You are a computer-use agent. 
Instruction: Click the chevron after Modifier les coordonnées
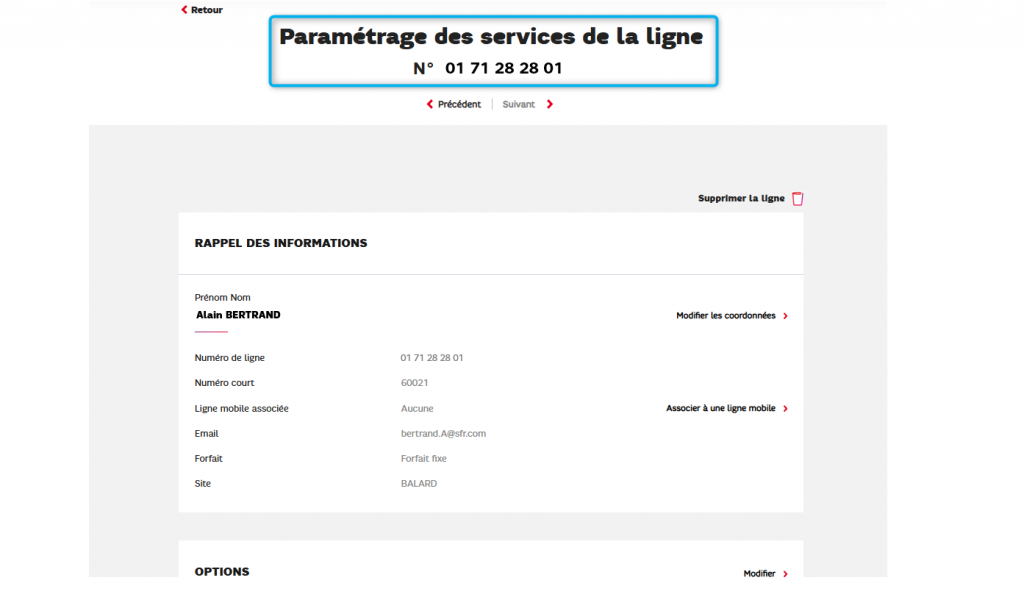coord(785,316)
